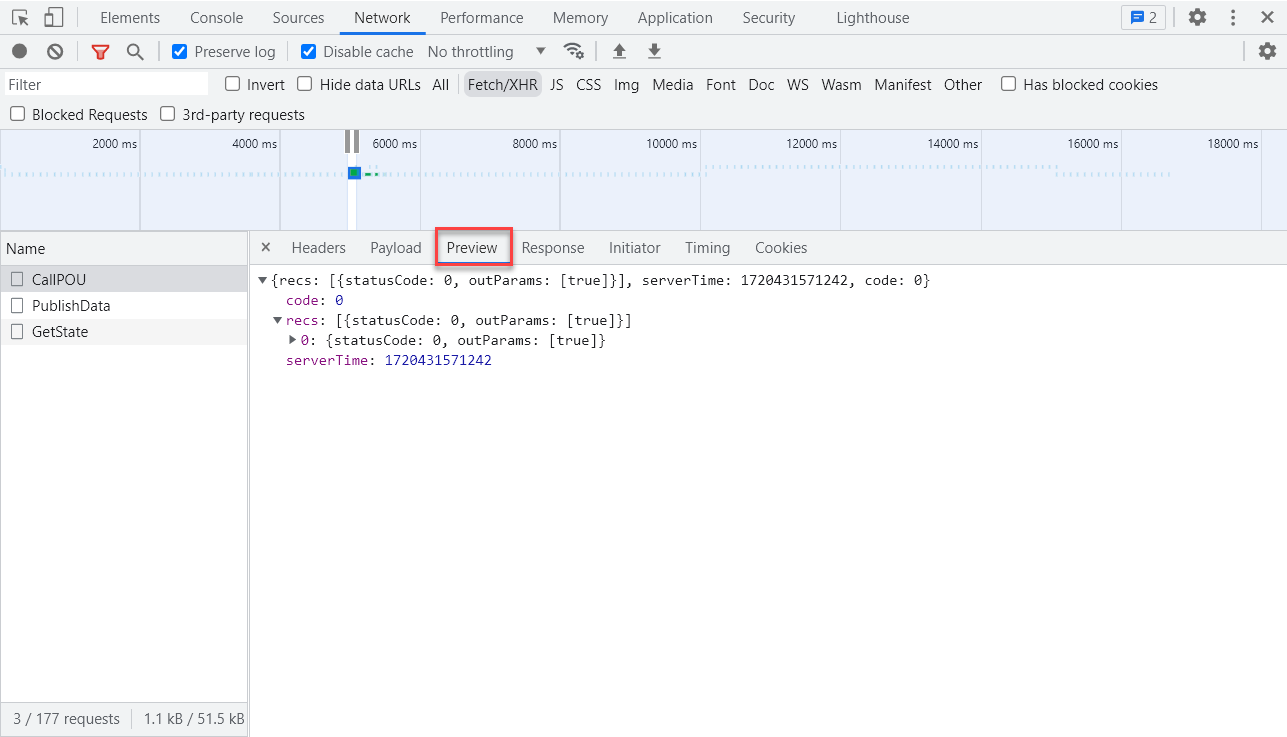This screenshot has height=737, width=1287.
Task: Import HAR file with upload arrow
Action: (619, 51)
